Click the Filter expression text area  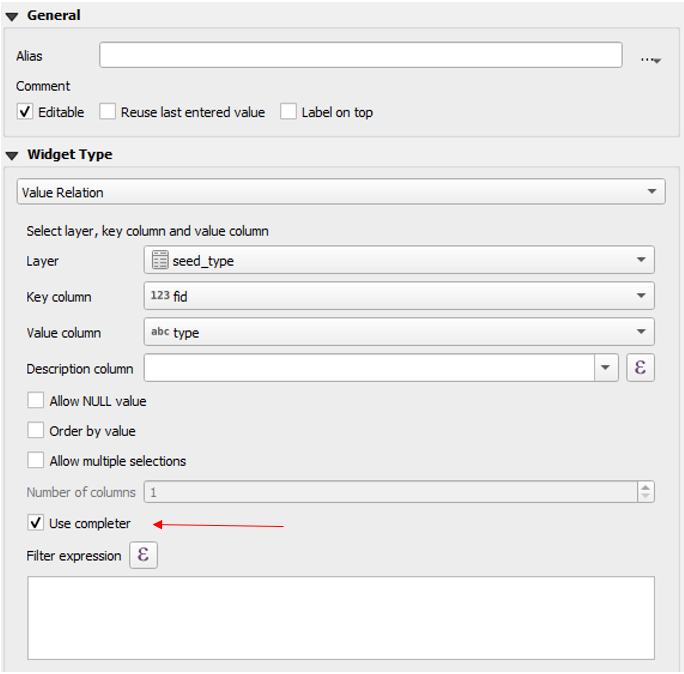(341, 618)
